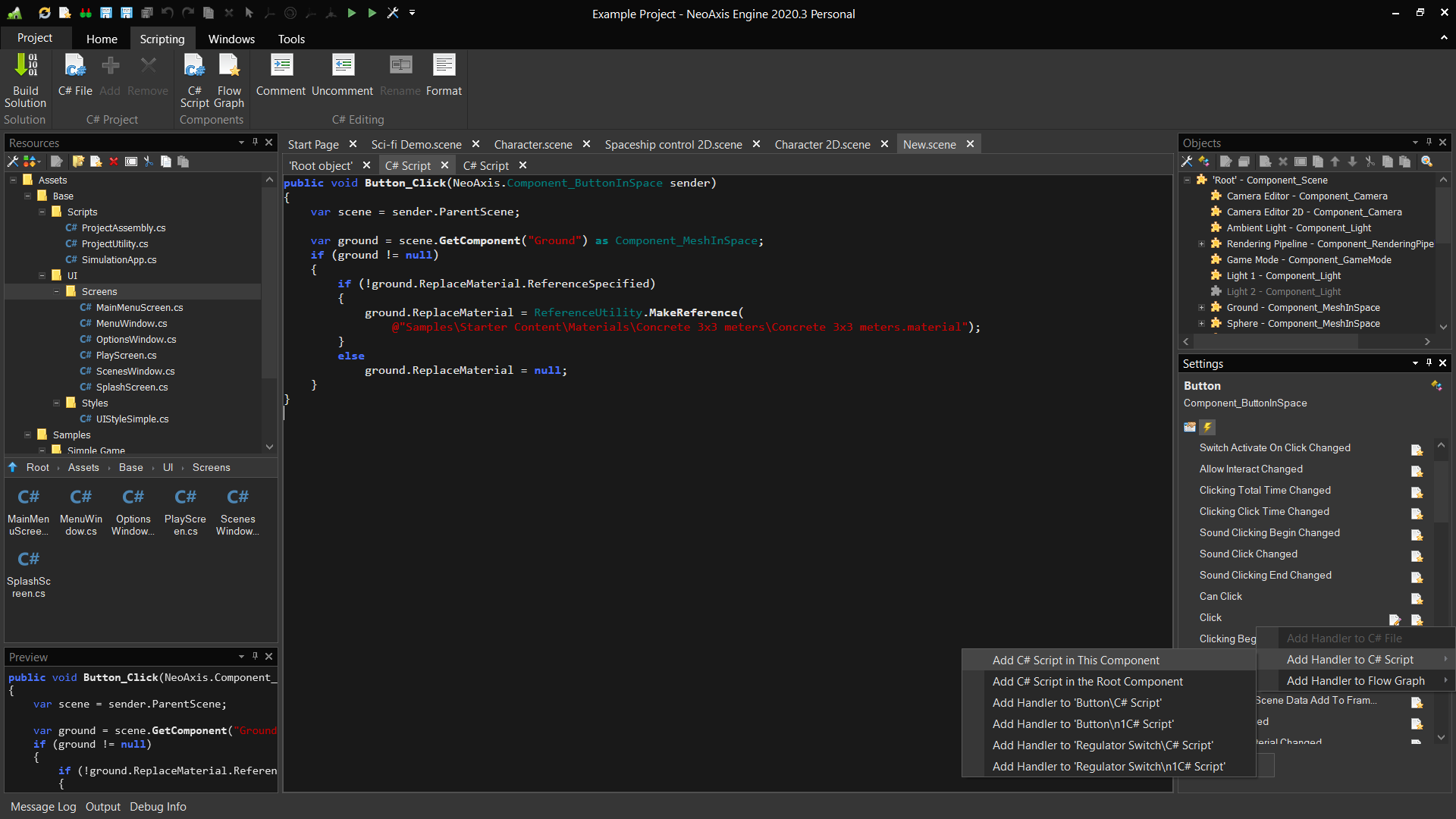
Task: Pin the Settings panel
Action: [x=1429, y=363]
